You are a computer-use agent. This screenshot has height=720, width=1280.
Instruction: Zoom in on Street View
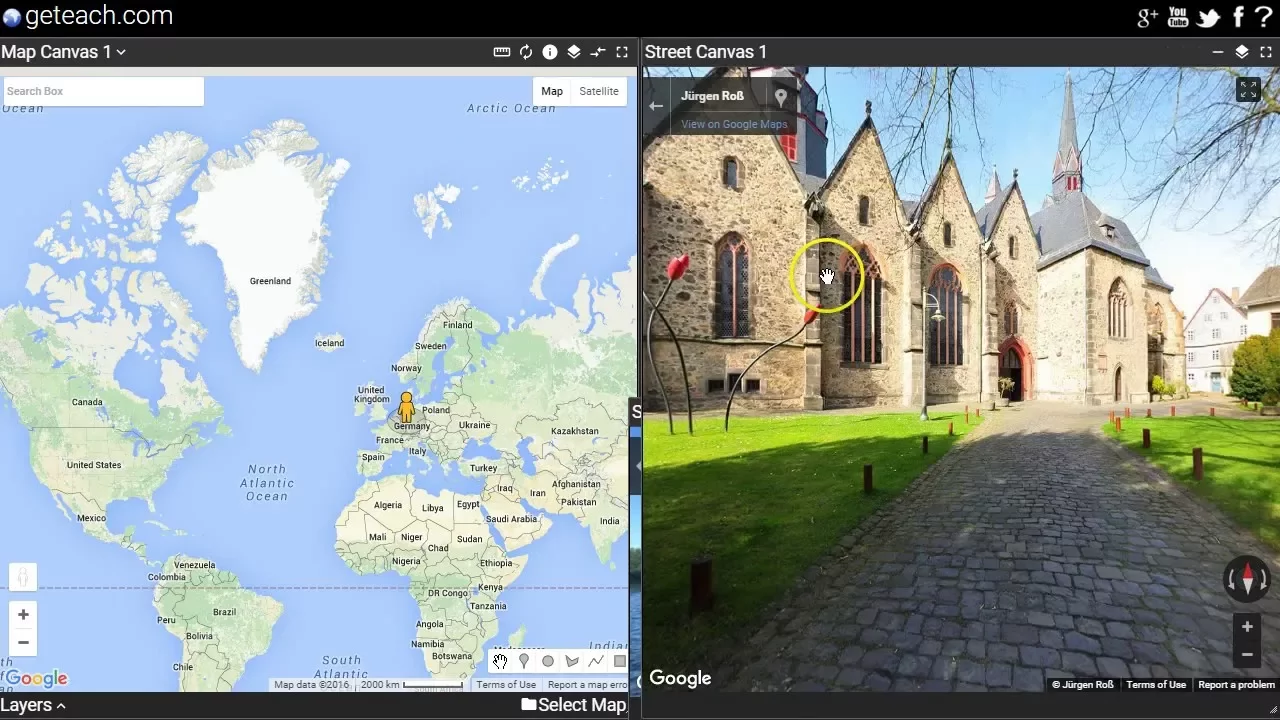(1247, 627)
